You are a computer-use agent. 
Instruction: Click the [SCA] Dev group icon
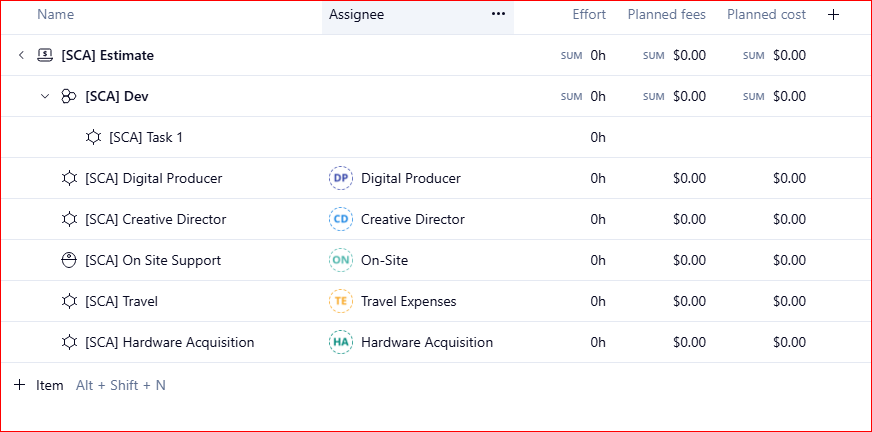pos(69,96)
